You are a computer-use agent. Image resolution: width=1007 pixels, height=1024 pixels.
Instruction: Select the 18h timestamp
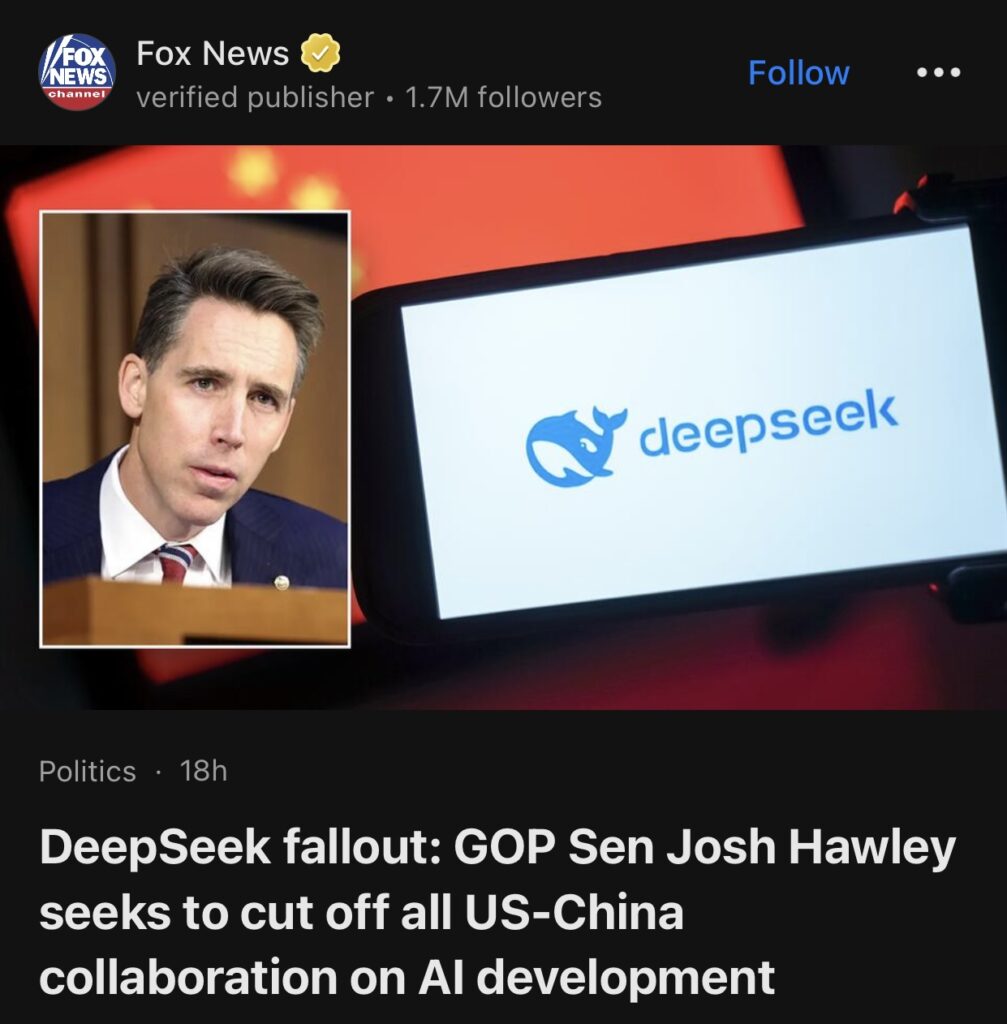(204, 771)
